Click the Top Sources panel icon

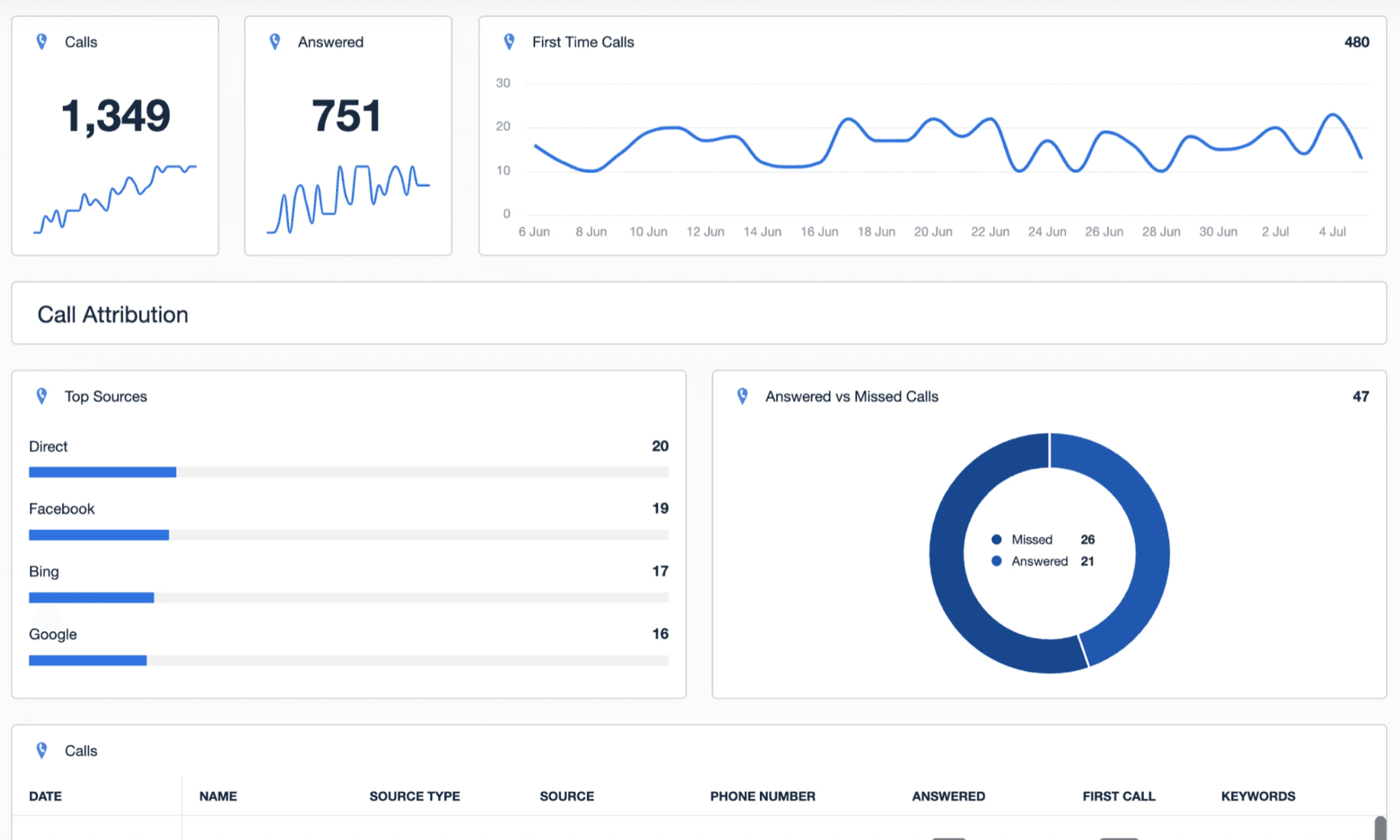[42, 396]
